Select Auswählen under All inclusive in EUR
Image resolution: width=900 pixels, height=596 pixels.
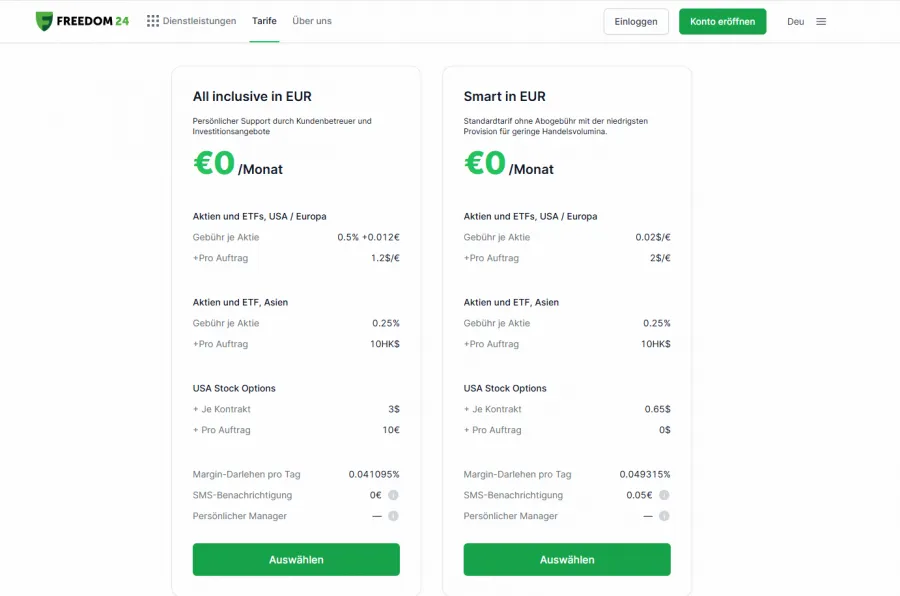pyautogui.click(x=296, y=559)
